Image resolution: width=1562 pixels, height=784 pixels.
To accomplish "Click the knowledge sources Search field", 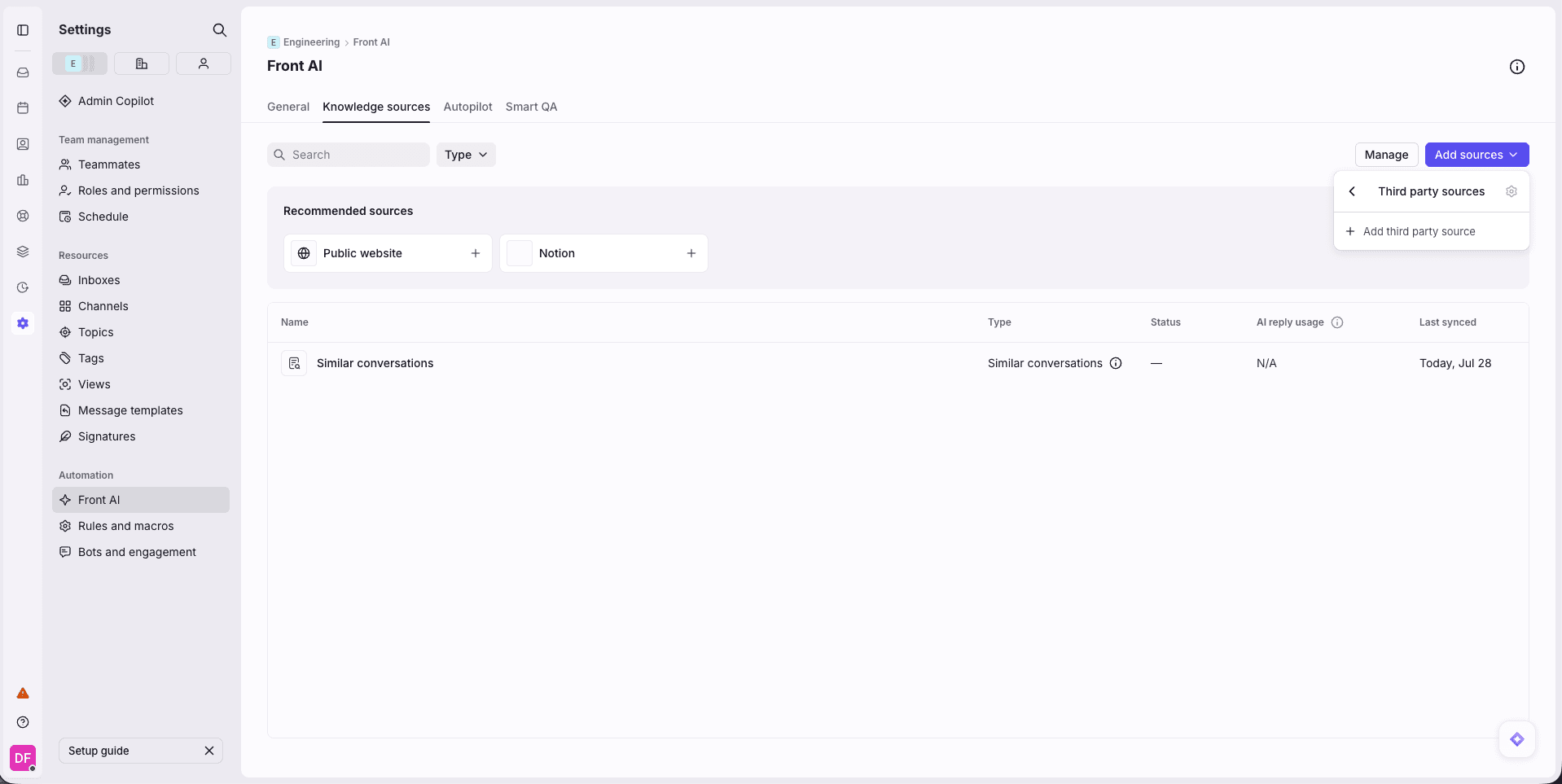I will pyautogui.click(x=349, y=155).
